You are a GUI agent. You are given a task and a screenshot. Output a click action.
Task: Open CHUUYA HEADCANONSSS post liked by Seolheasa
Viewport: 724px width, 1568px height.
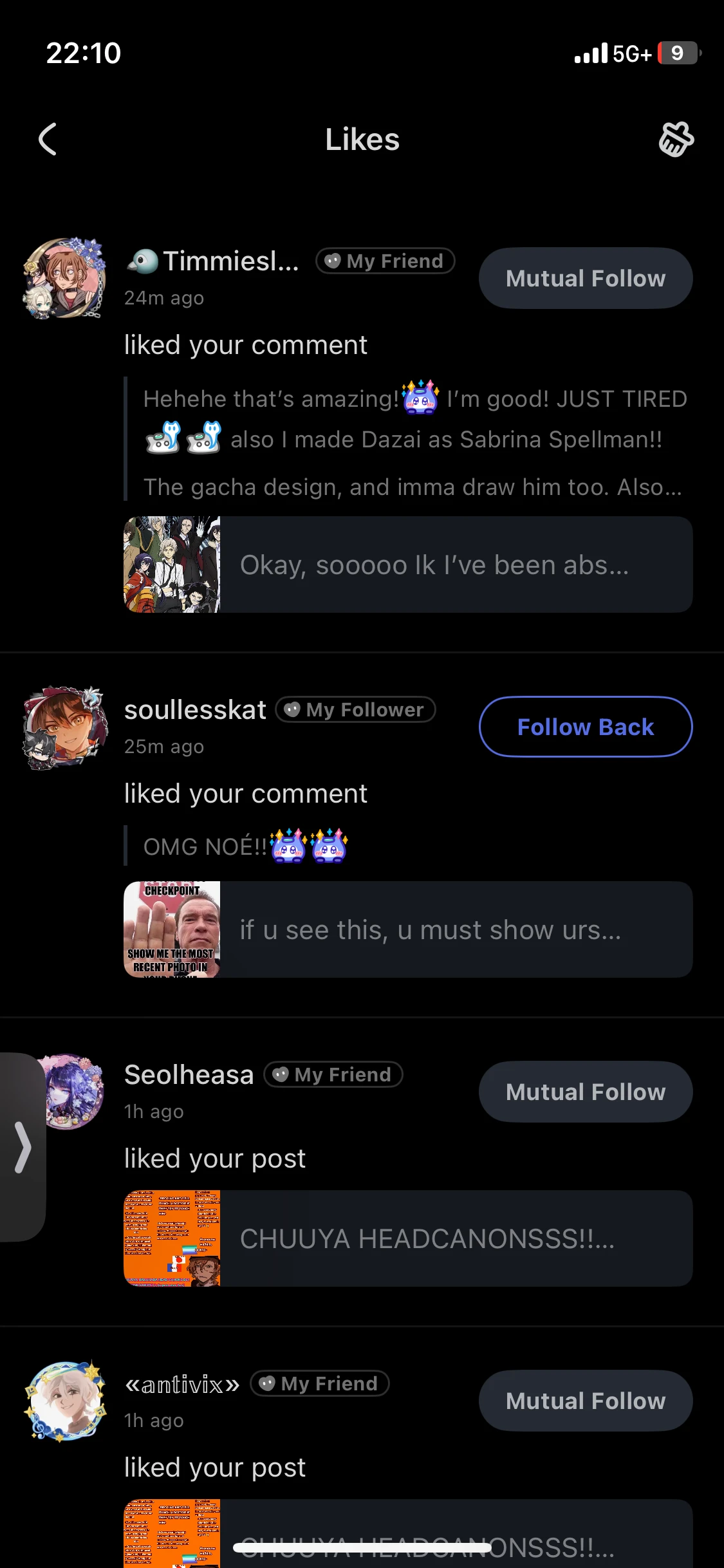click(x=408, y=1238)
